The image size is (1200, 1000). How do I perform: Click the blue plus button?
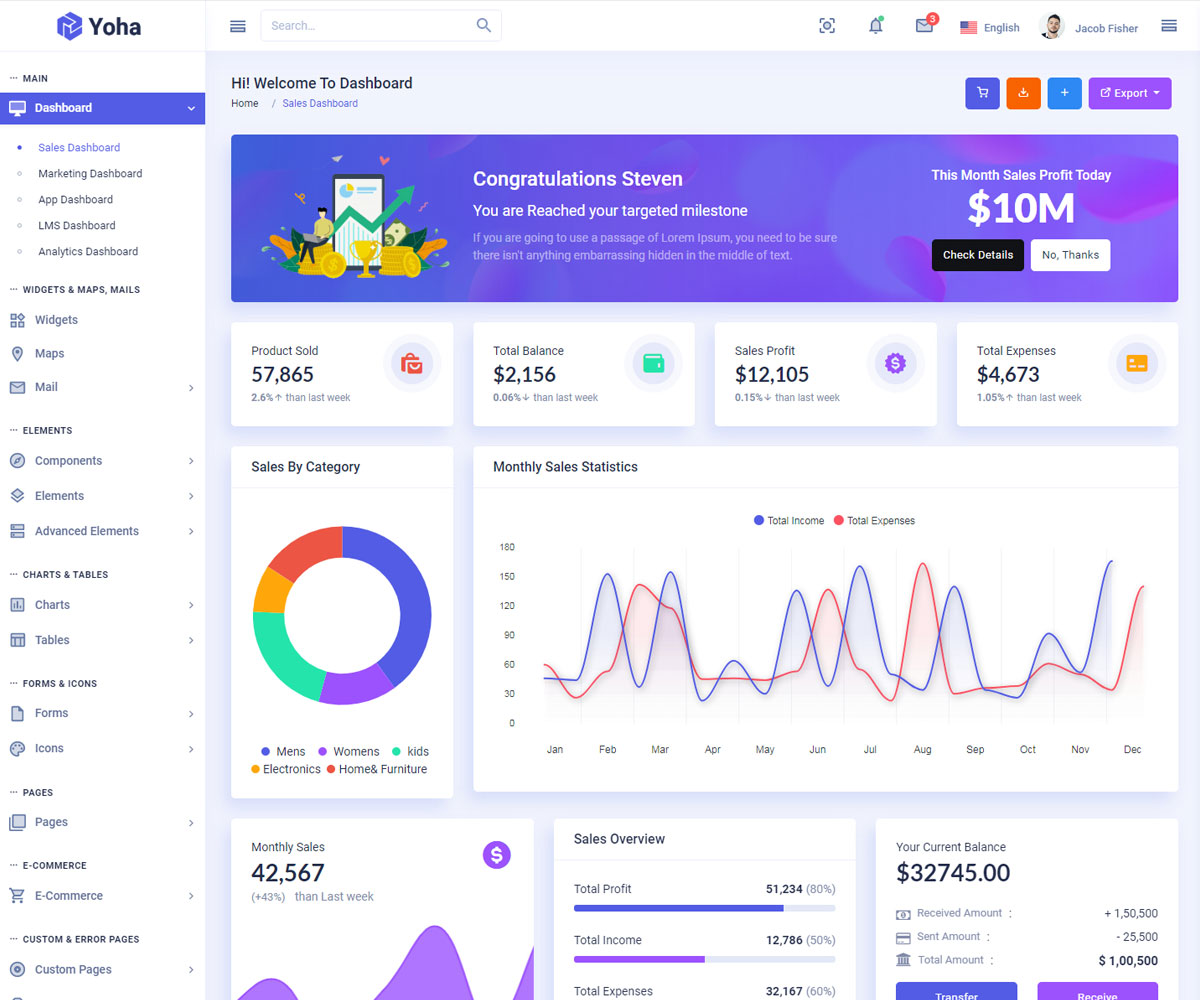[1064, 93]
